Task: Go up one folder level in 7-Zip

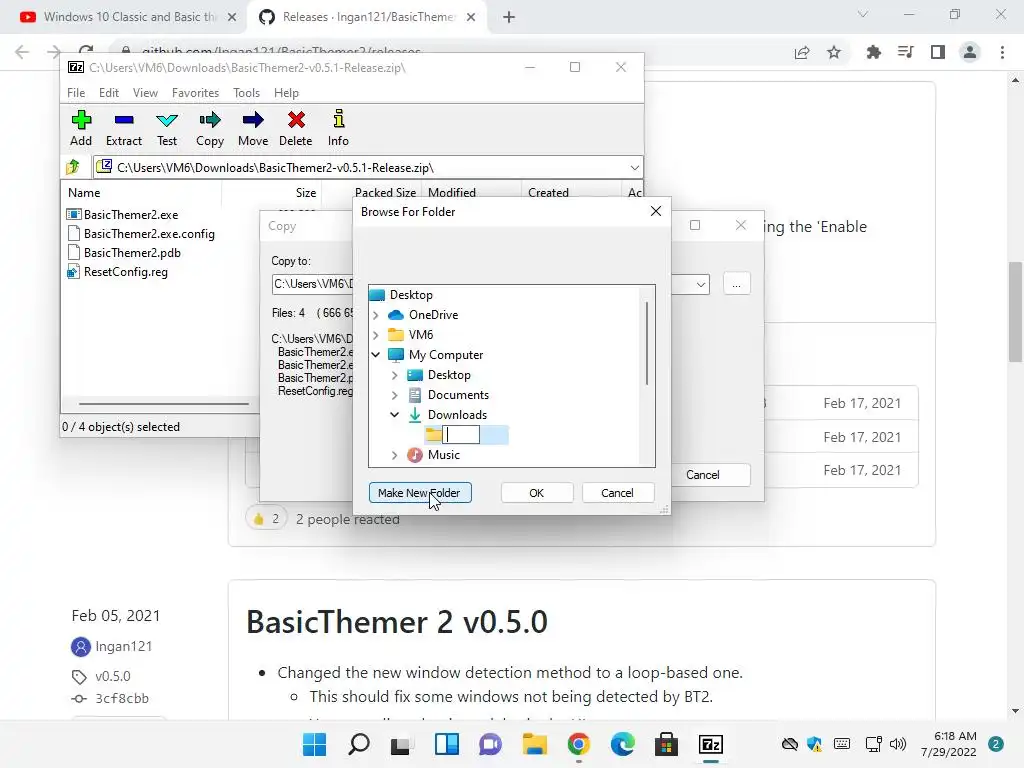Action: (73, 167)
